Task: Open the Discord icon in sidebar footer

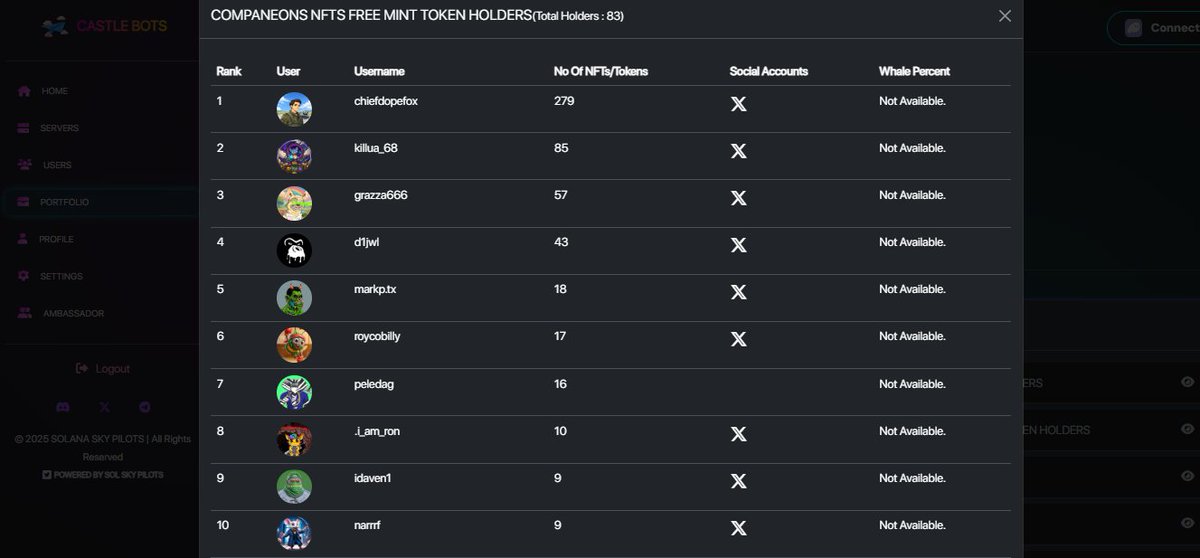Action: click(63, 408)
